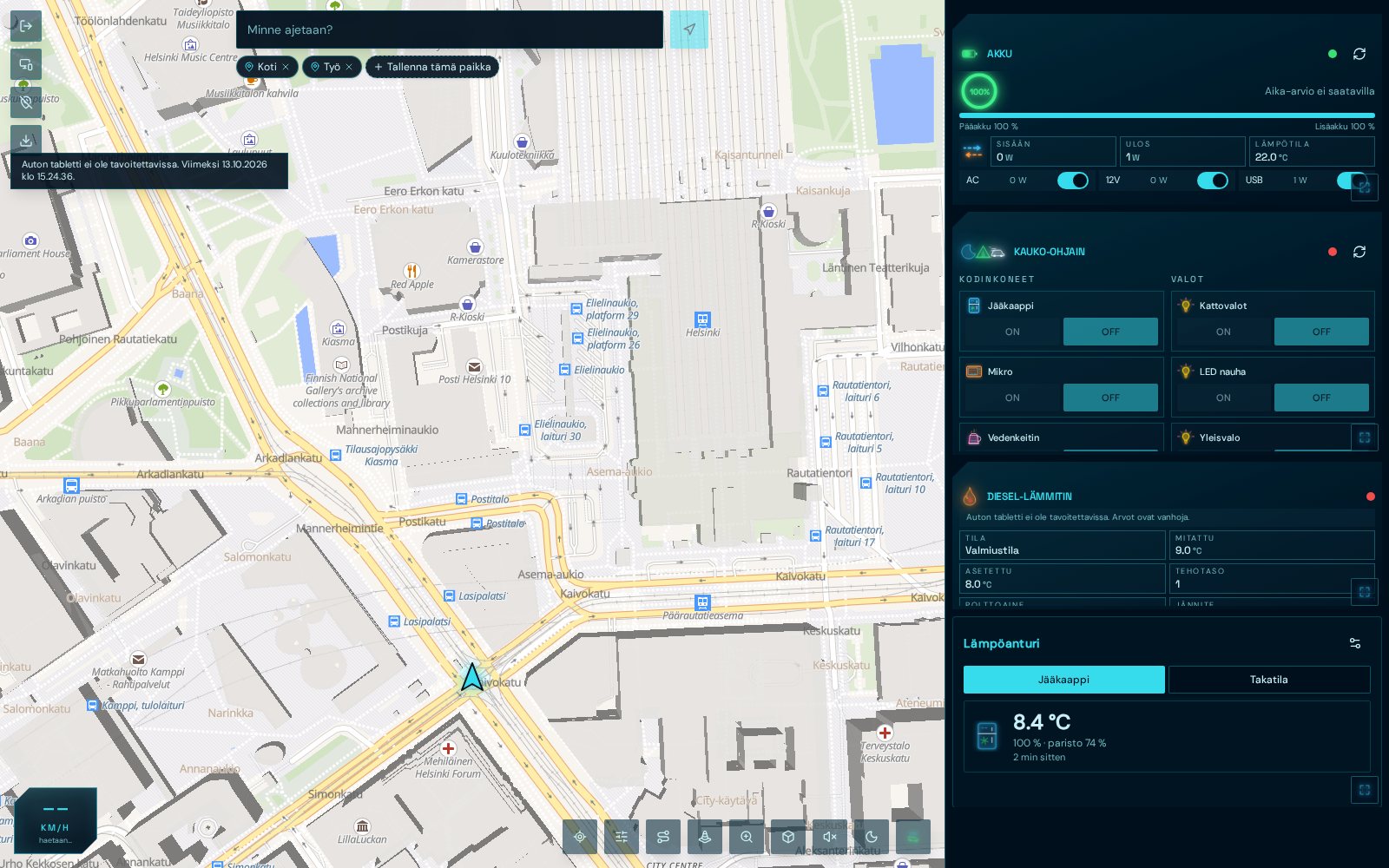
Task: Click the 100% circular battery gauge
Action: pyautogui.click(x=979, y=91)
